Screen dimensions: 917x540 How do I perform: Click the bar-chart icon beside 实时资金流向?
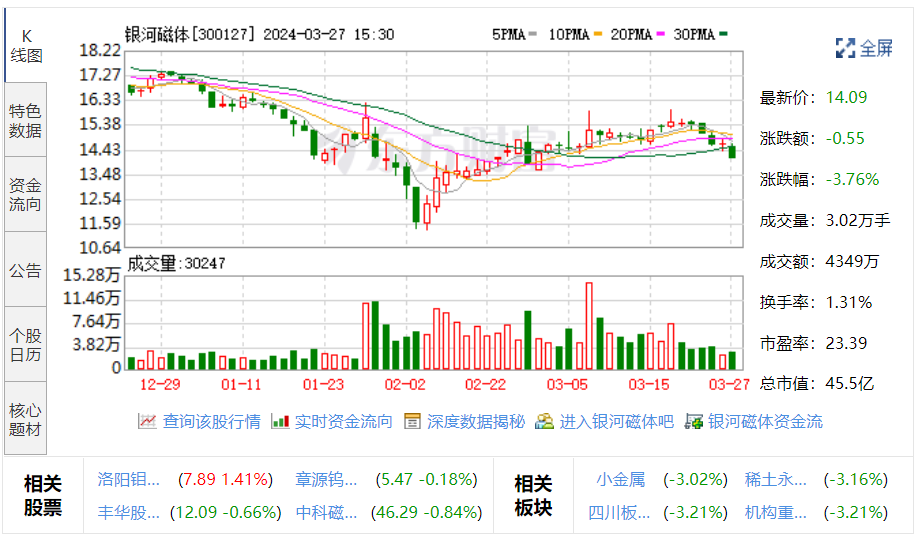280,421
